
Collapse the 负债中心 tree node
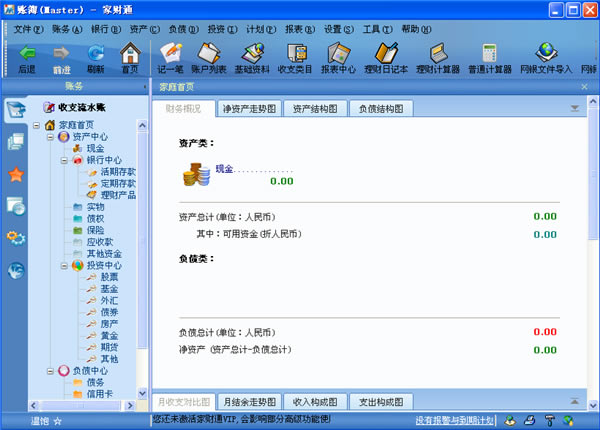pos(50,371)
